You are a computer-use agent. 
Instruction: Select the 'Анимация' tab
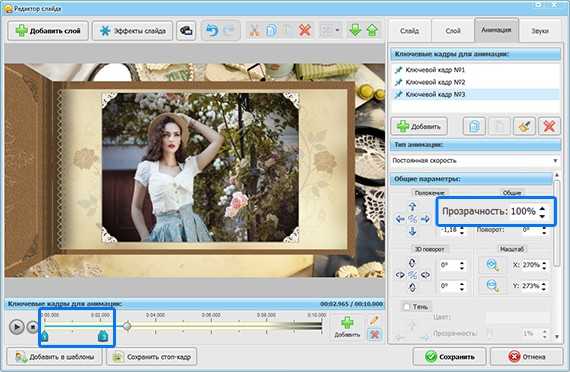click(x=496, y=30)
